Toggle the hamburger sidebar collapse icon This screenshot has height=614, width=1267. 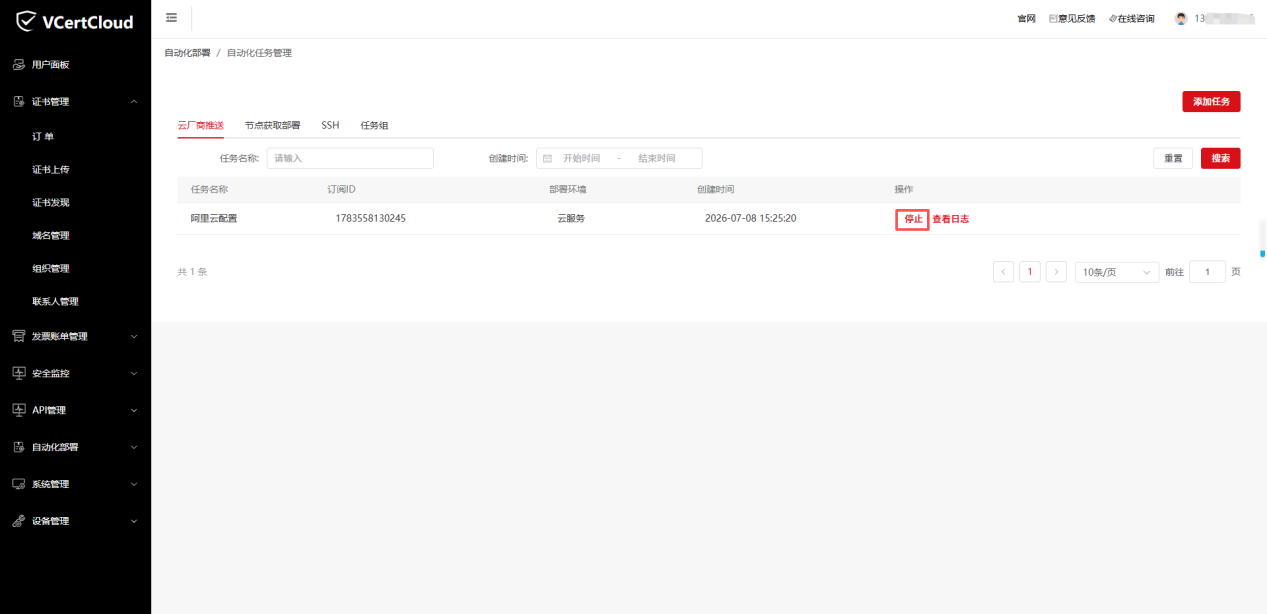point(172,18)
